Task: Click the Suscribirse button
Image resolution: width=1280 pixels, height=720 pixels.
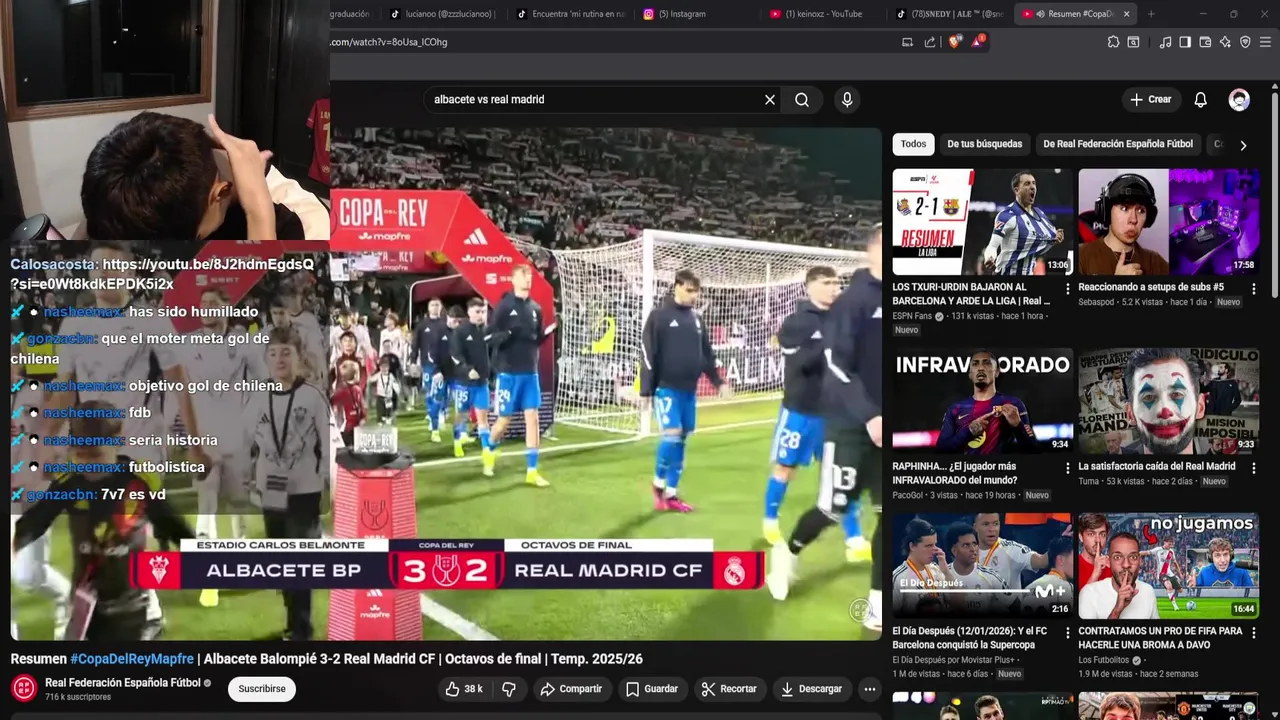Action: (262, 689)
